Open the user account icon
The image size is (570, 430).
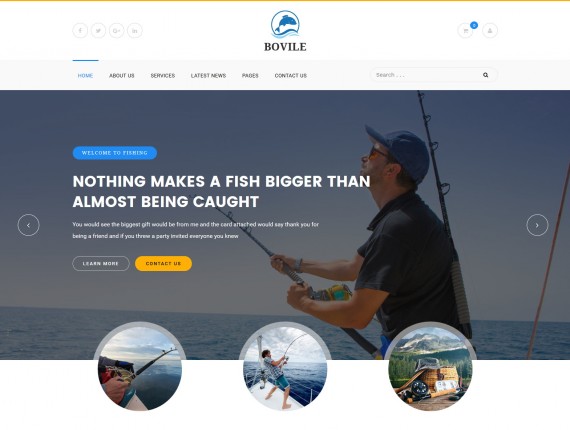pyautogui.click(x=490, y=31)
